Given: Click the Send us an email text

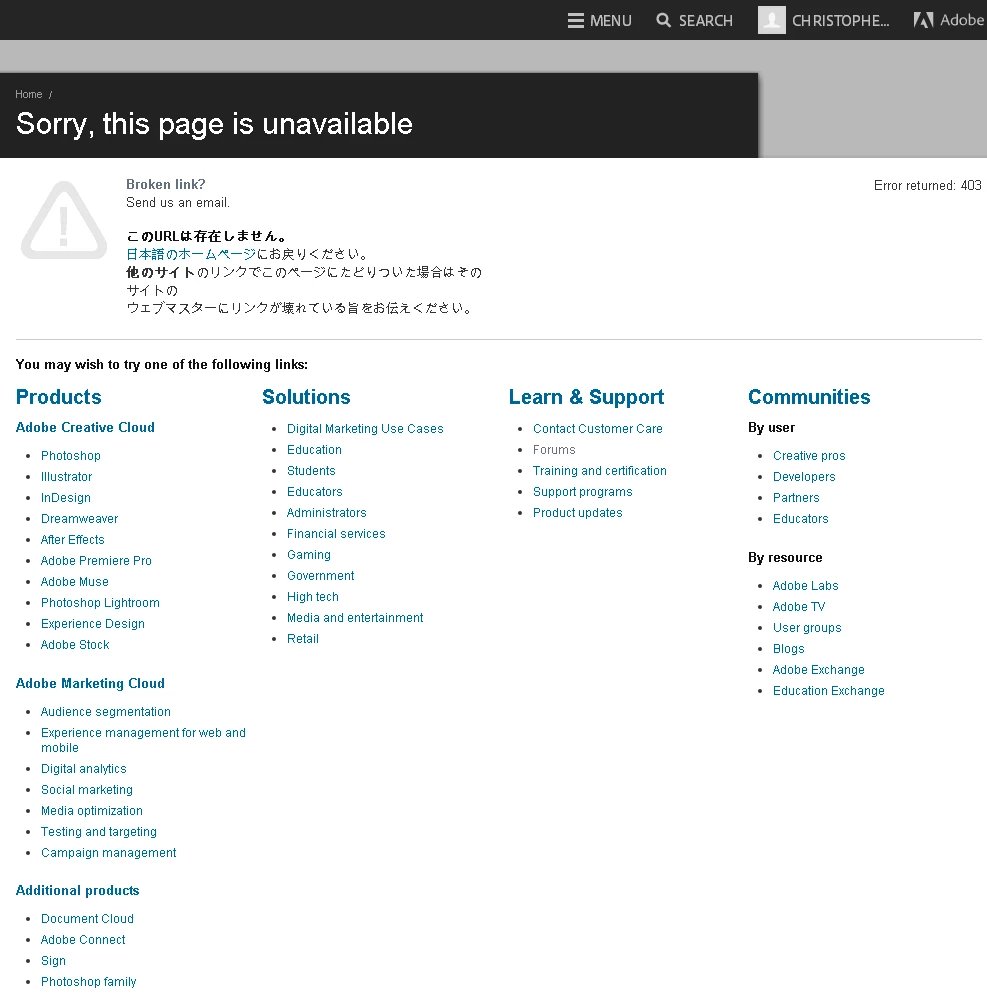Looking at the screenshot, I should [x=177, y=202].
